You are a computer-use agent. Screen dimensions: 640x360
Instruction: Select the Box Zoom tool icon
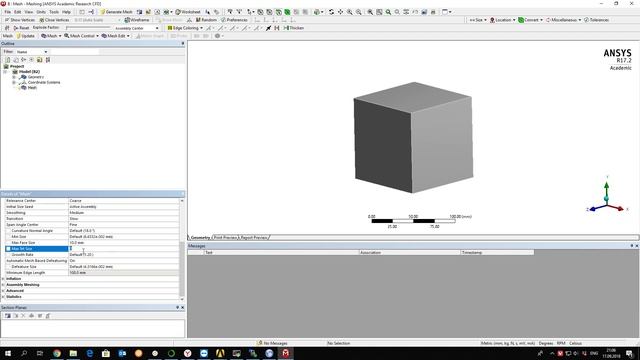click(359, 12)
